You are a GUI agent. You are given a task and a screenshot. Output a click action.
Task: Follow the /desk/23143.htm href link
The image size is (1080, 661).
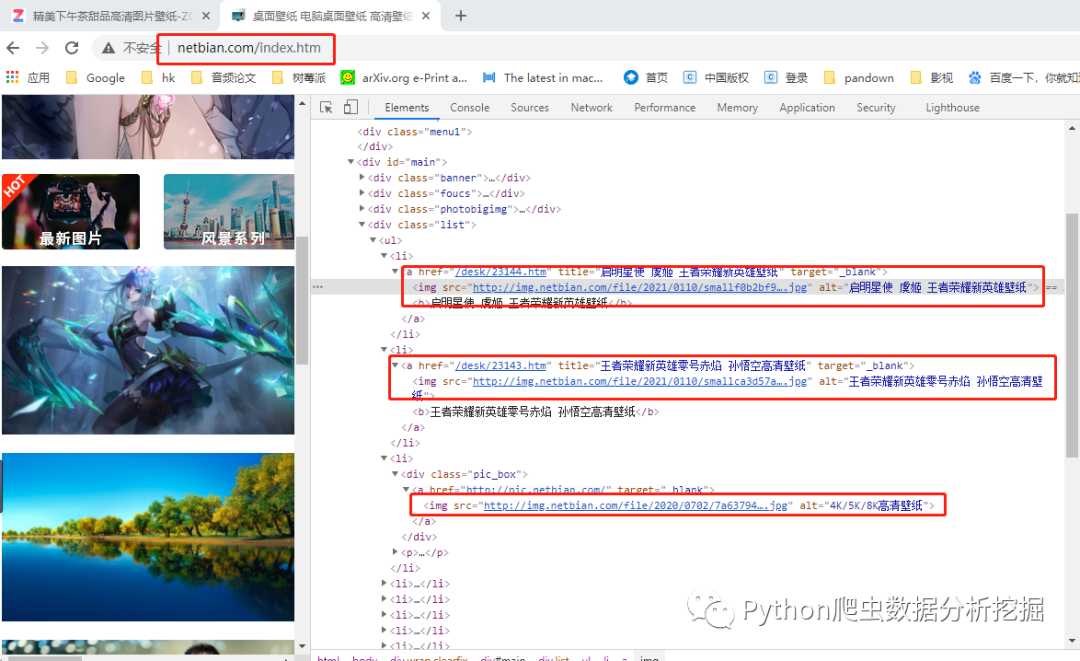coord(501,366)
